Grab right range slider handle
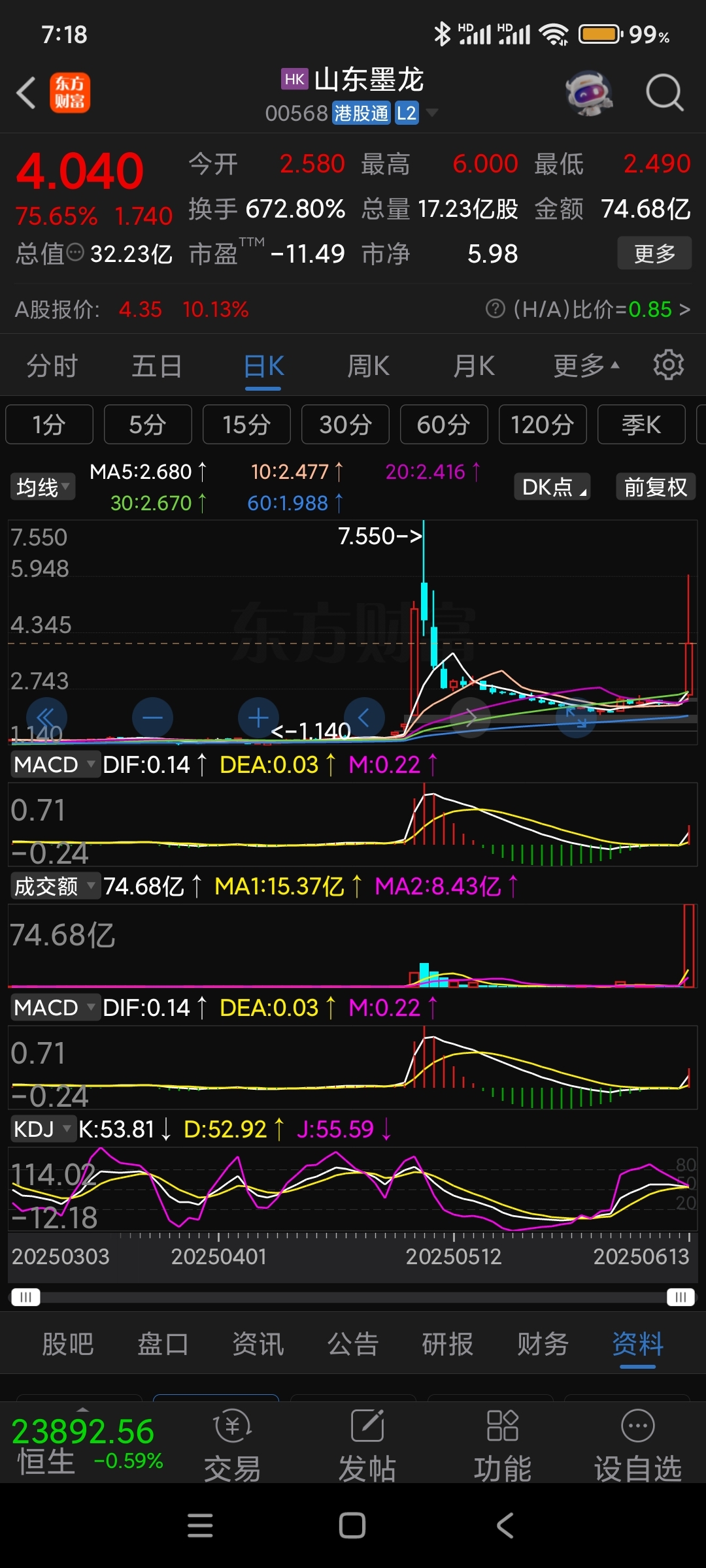The image size is (706, 1568). [x=681, y=1297]
